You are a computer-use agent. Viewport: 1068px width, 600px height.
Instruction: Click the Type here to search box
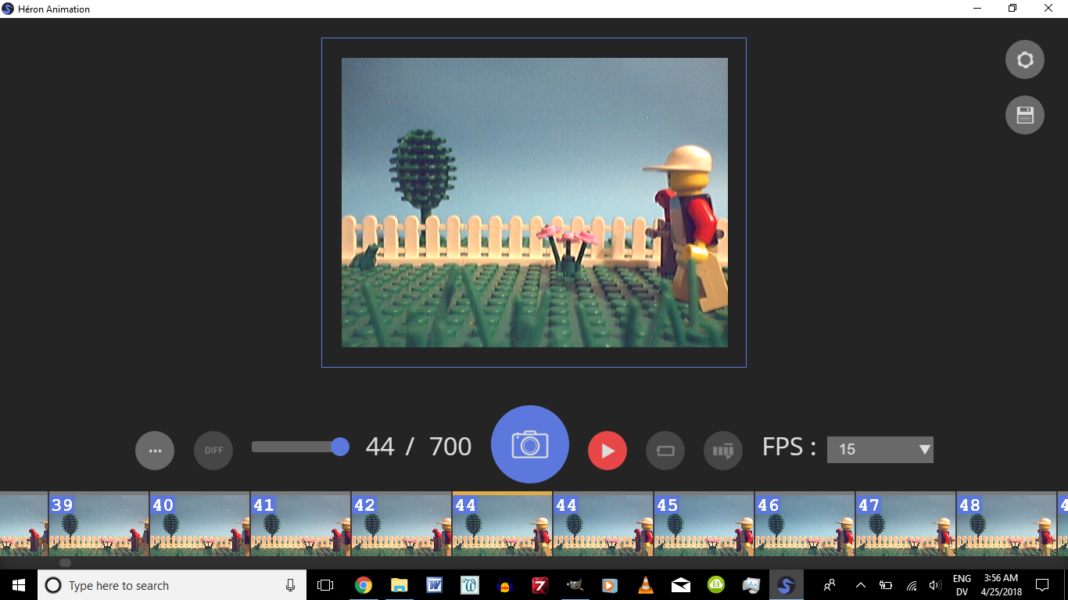tap(170, 585)
